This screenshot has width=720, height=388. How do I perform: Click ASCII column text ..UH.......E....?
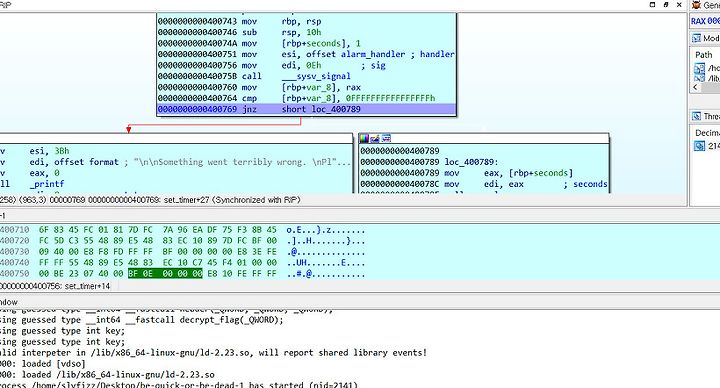click(326, 263)
